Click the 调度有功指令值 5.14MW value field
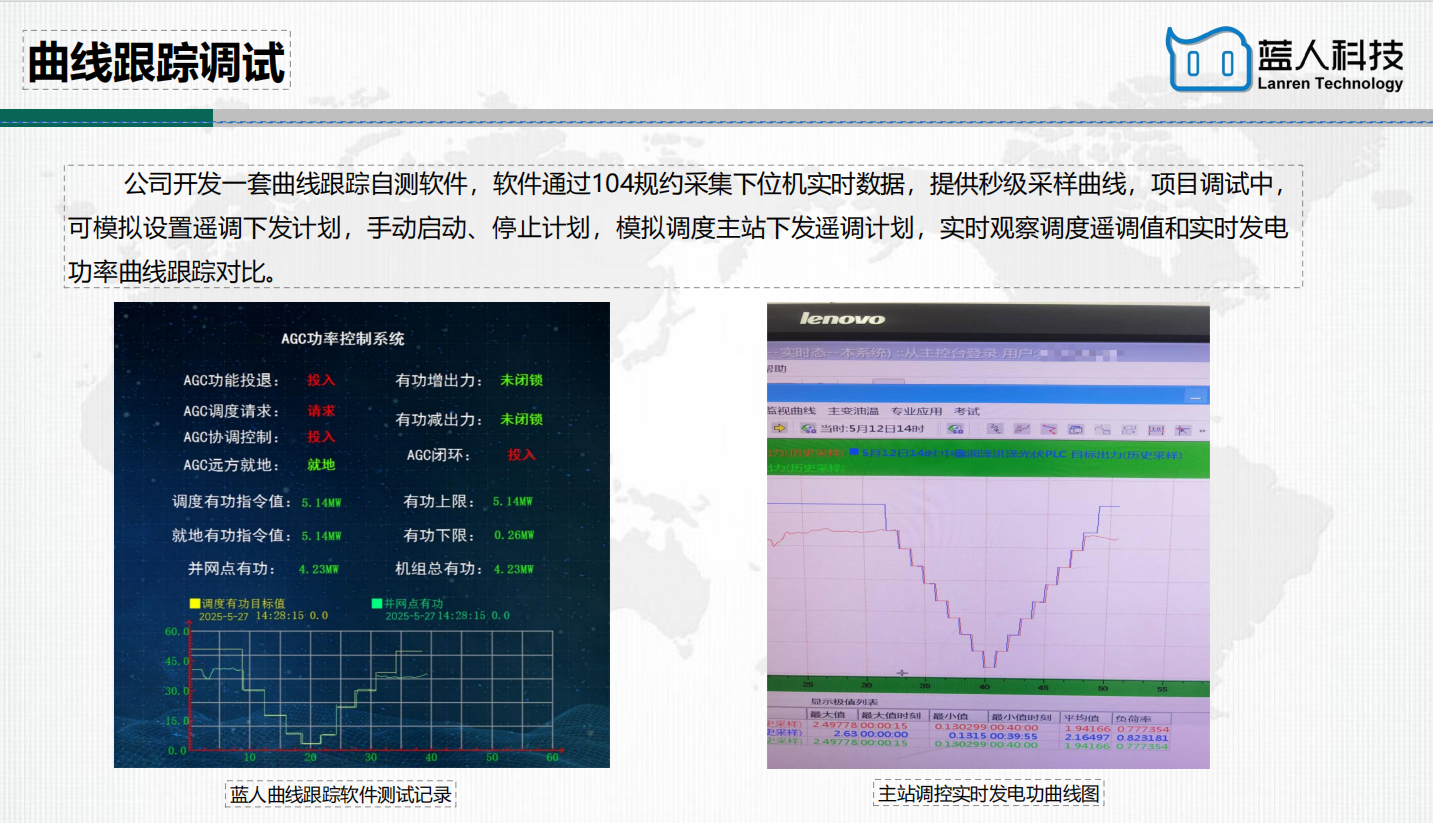Viewport: 1433px width, 823px height. click(321, 502)
